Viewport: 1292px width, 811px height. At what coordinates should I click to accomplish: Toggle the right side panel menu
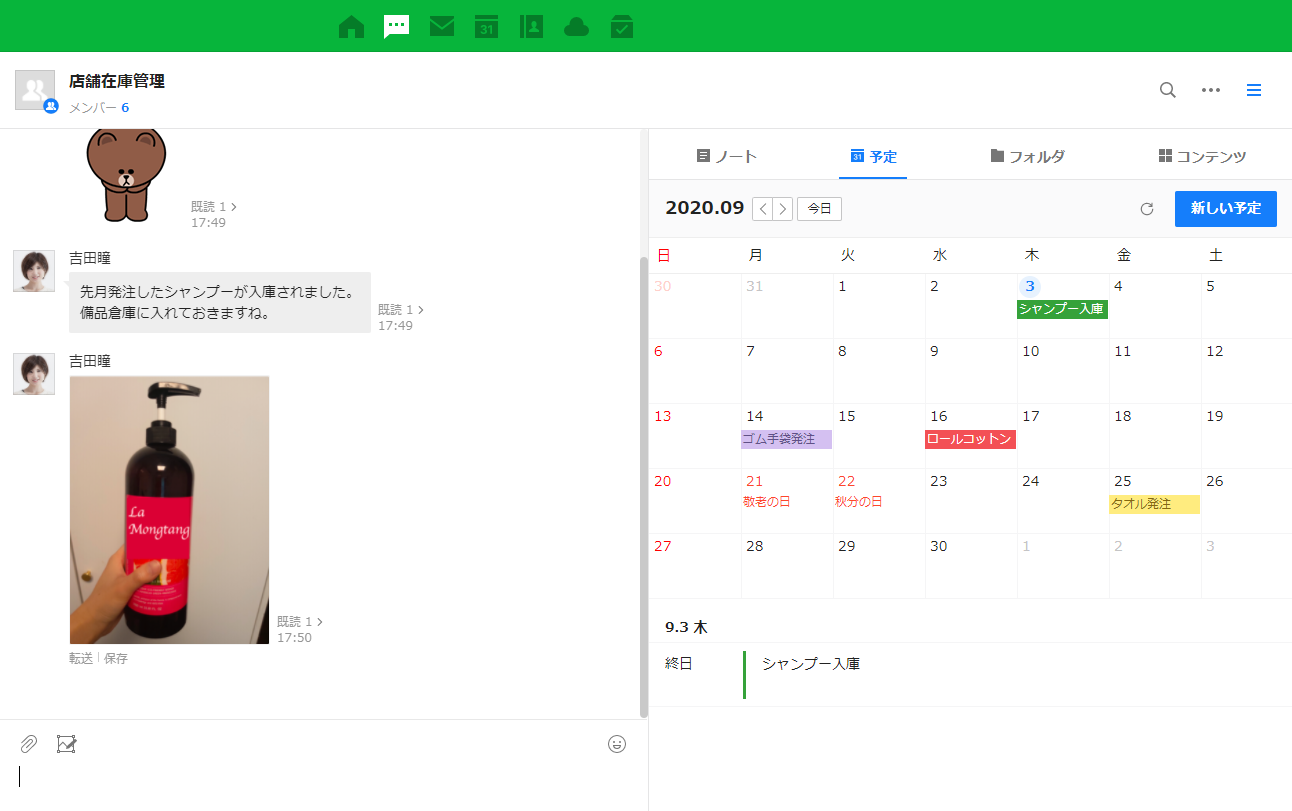pos(1254,90)
